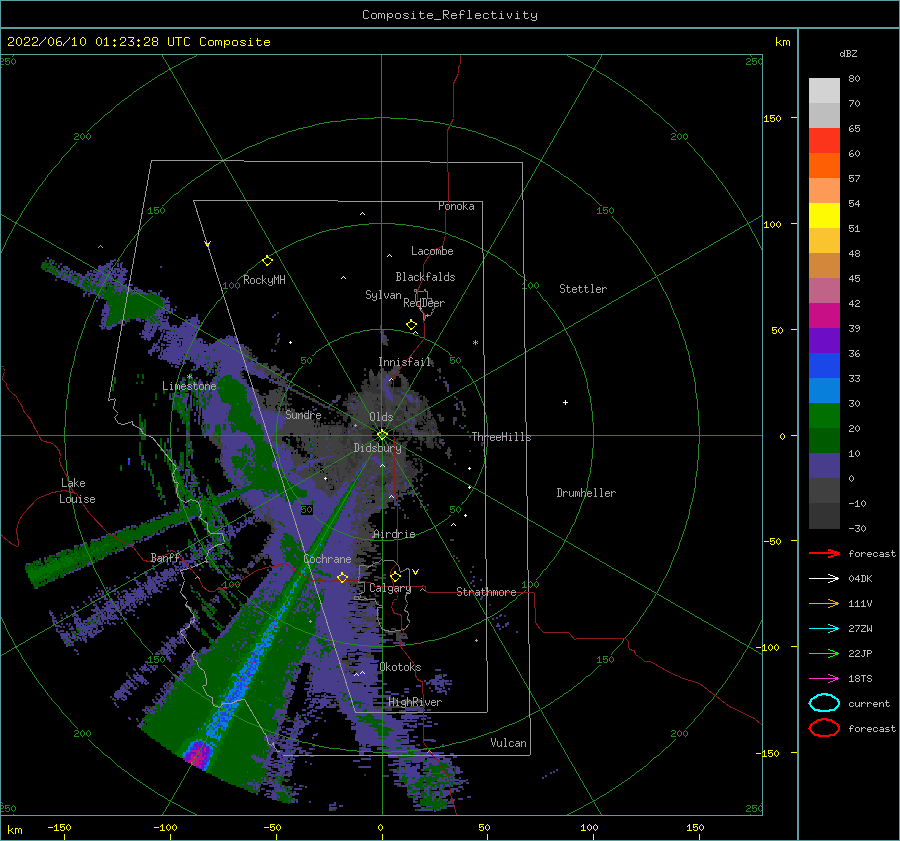Click the ThreeHills label
Image resolution: width=900 pixels, height=841 pixels.
[x=501, y=437]
